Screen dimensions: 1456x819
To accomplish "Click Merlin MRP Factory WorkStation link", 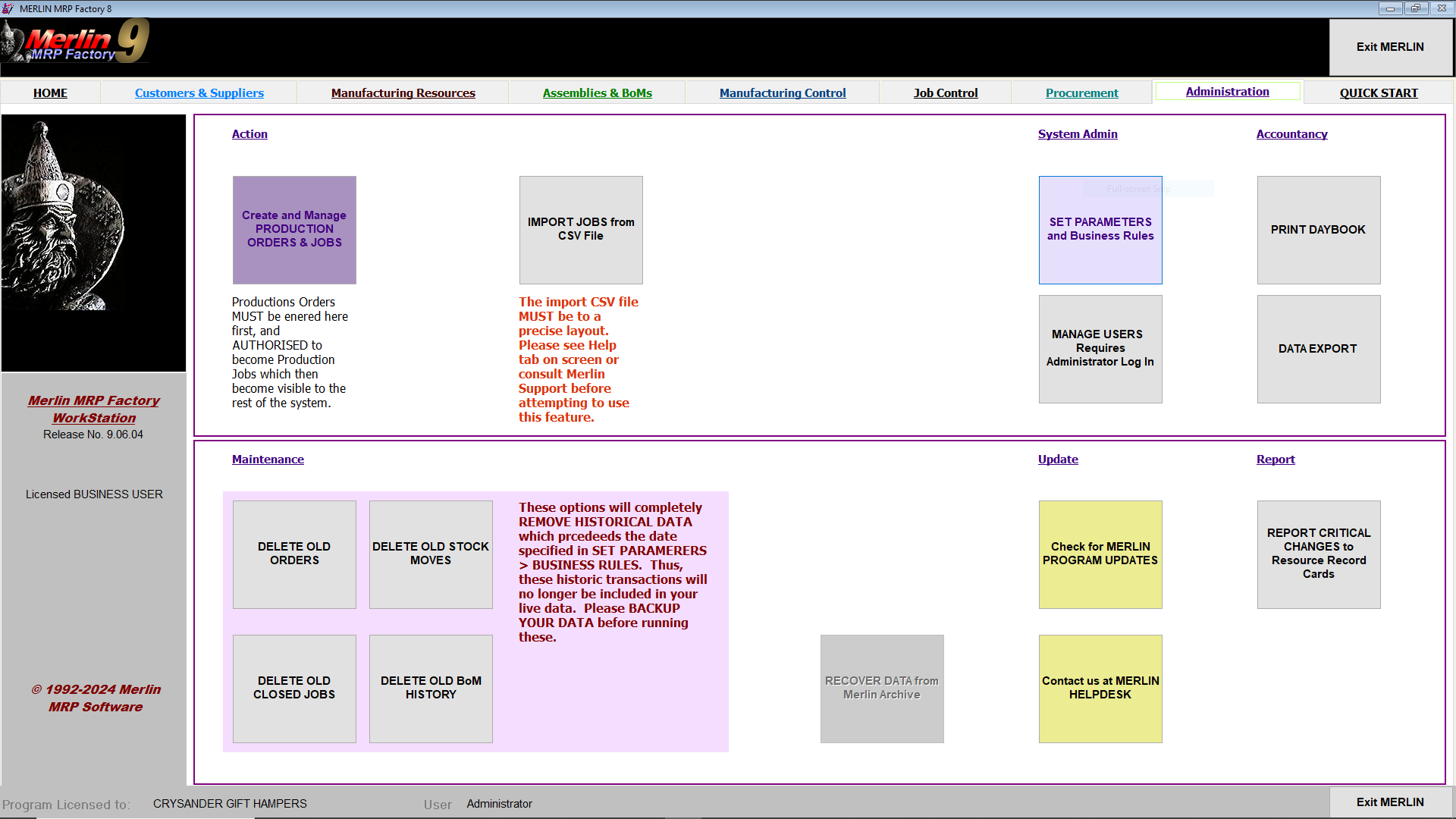I will tap(94, 409).
